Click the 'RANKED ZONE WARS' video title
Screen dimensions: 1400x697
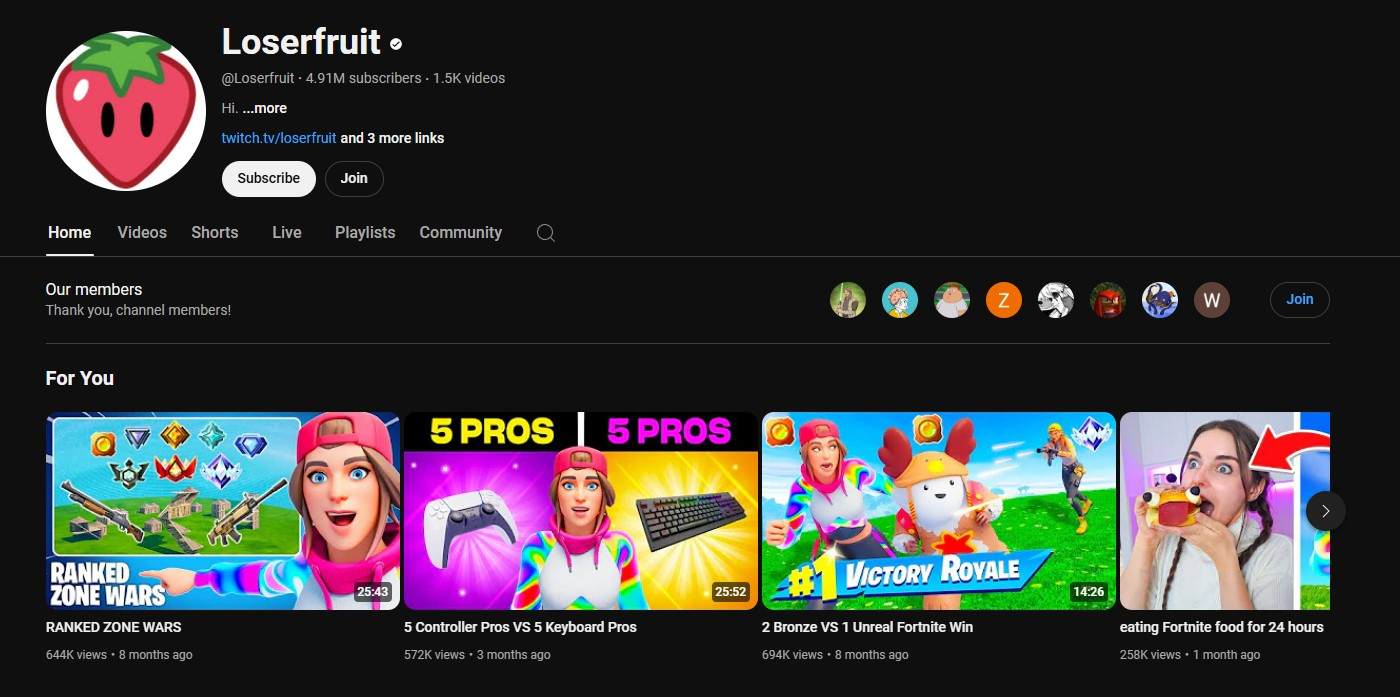coord(114,627)
